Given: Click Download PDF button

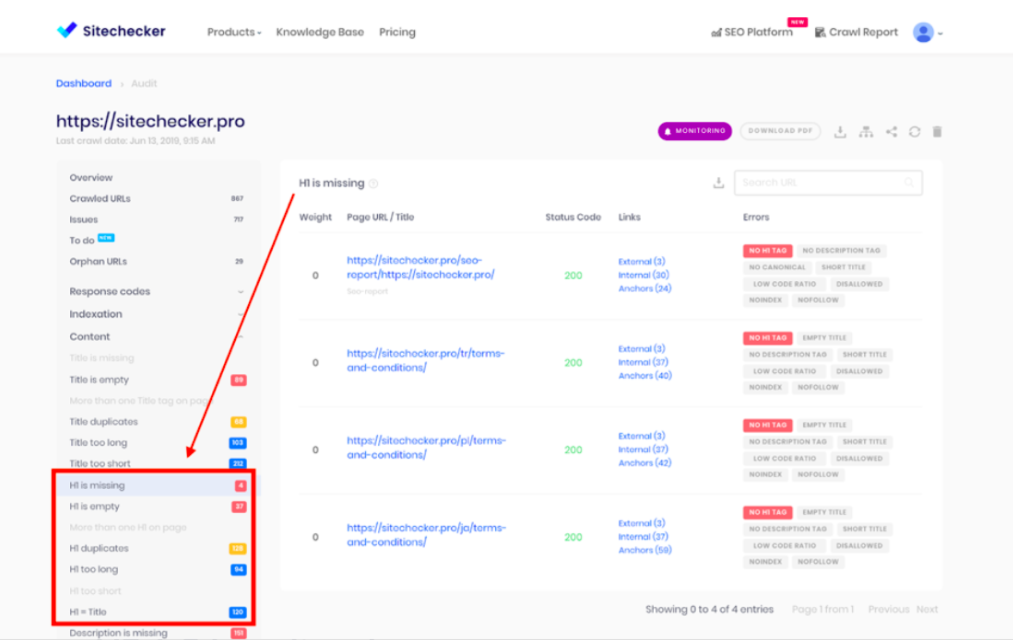Looking at the screenshot, I should [780, 131].
